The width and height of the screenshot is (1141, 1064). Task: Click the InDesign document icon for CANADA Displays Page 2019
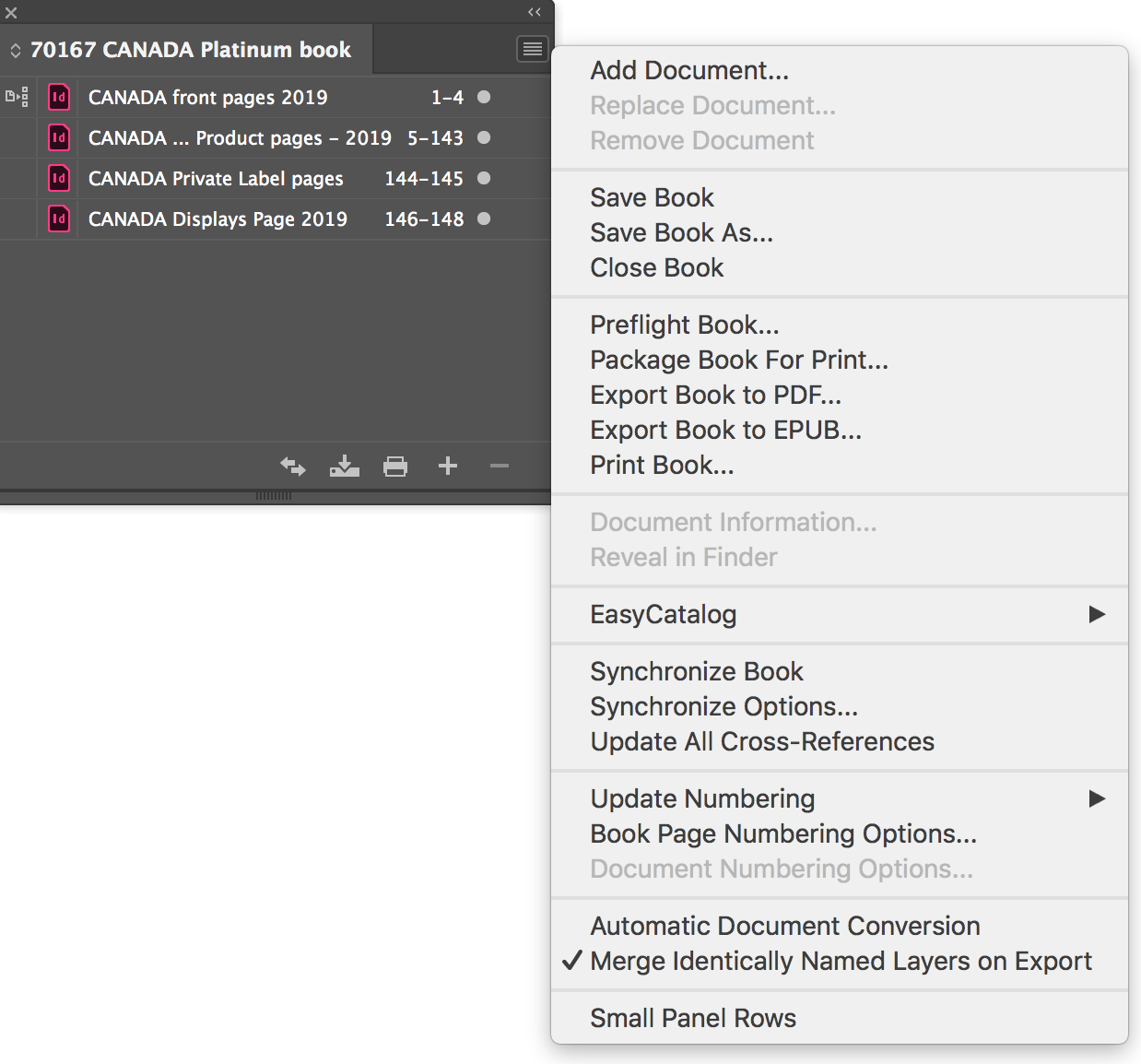[x=58, y=219]
